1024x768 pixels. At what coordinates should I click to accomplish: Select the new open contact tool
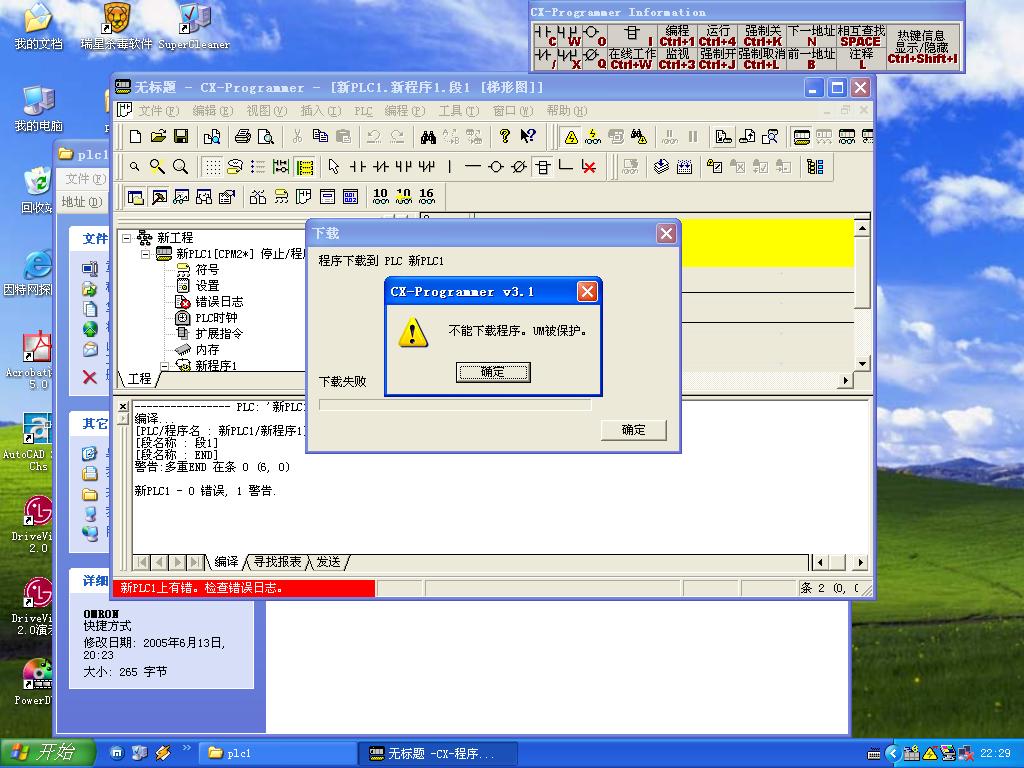357,167
